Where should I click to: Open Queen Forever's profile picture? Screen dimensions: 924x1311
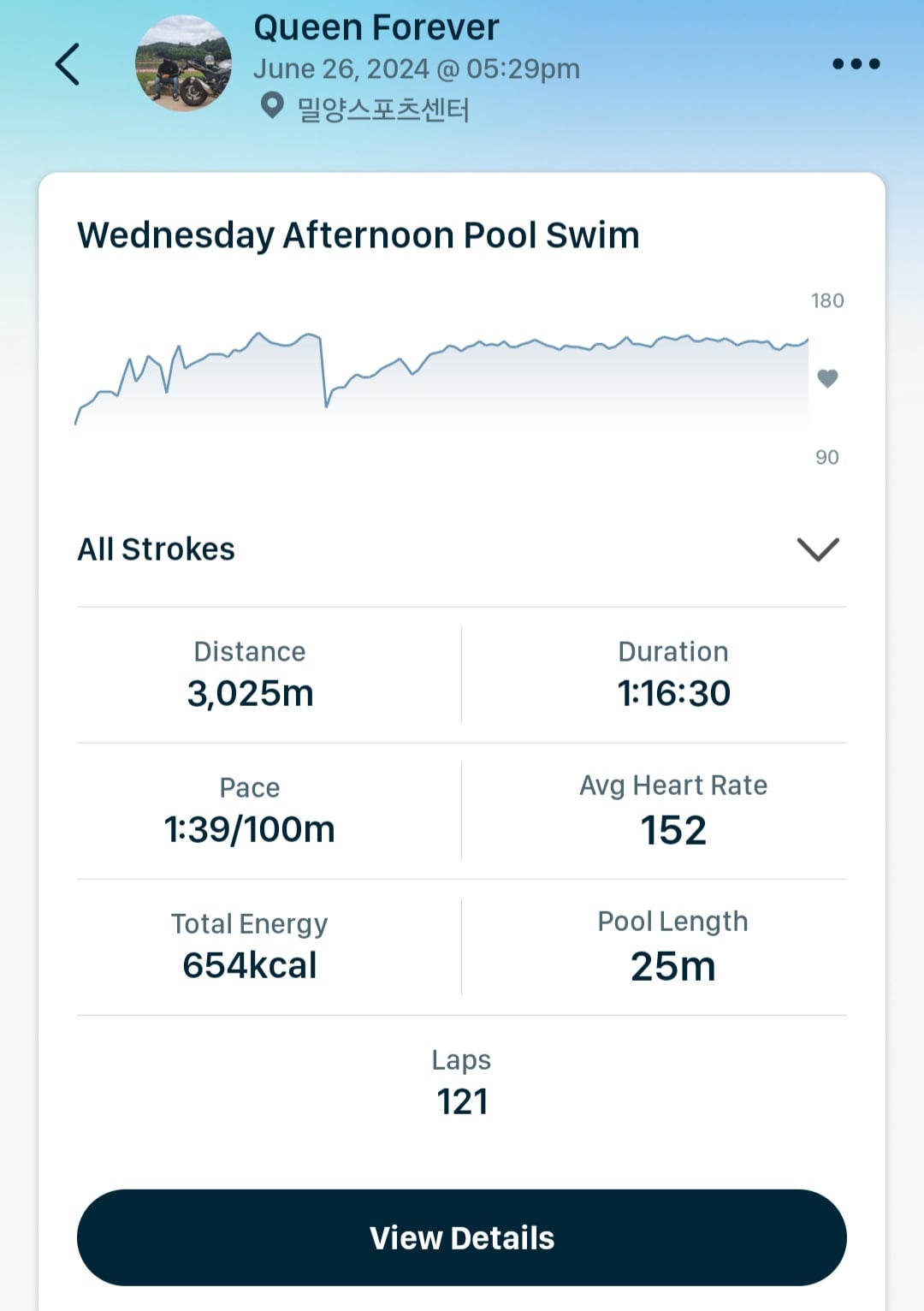click(x=183, y=64)
